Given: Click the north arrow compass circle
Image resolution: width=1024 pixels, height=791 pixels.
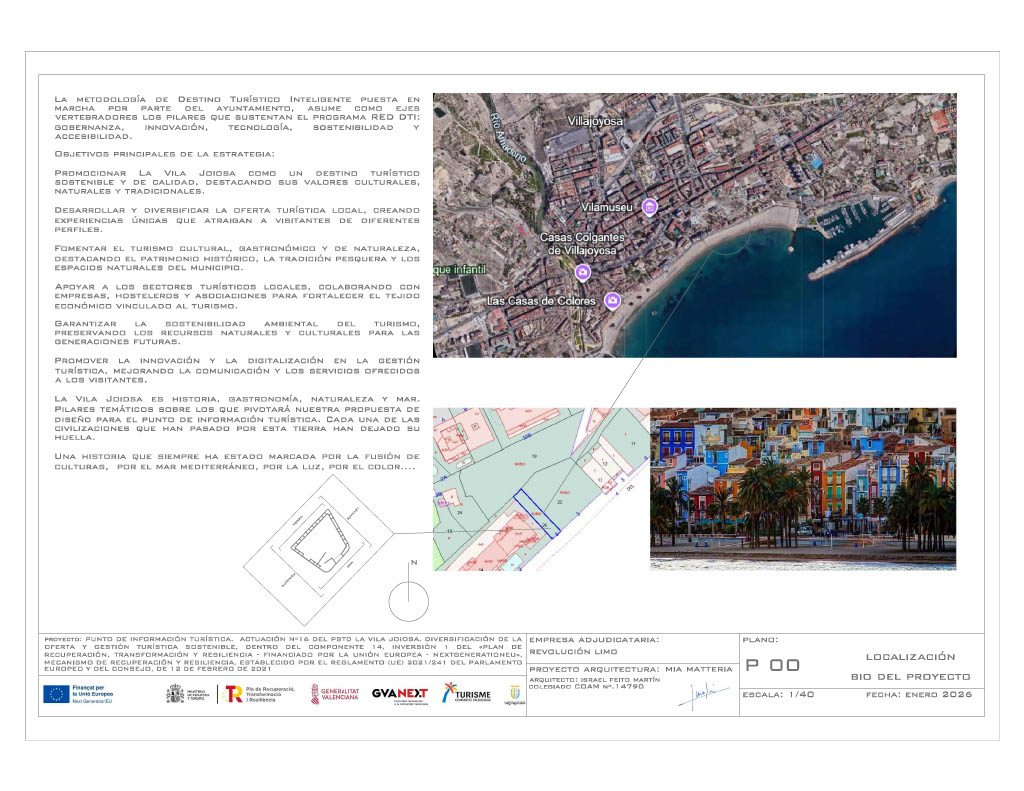Looking at the screenshot, I should click(409, 601).
